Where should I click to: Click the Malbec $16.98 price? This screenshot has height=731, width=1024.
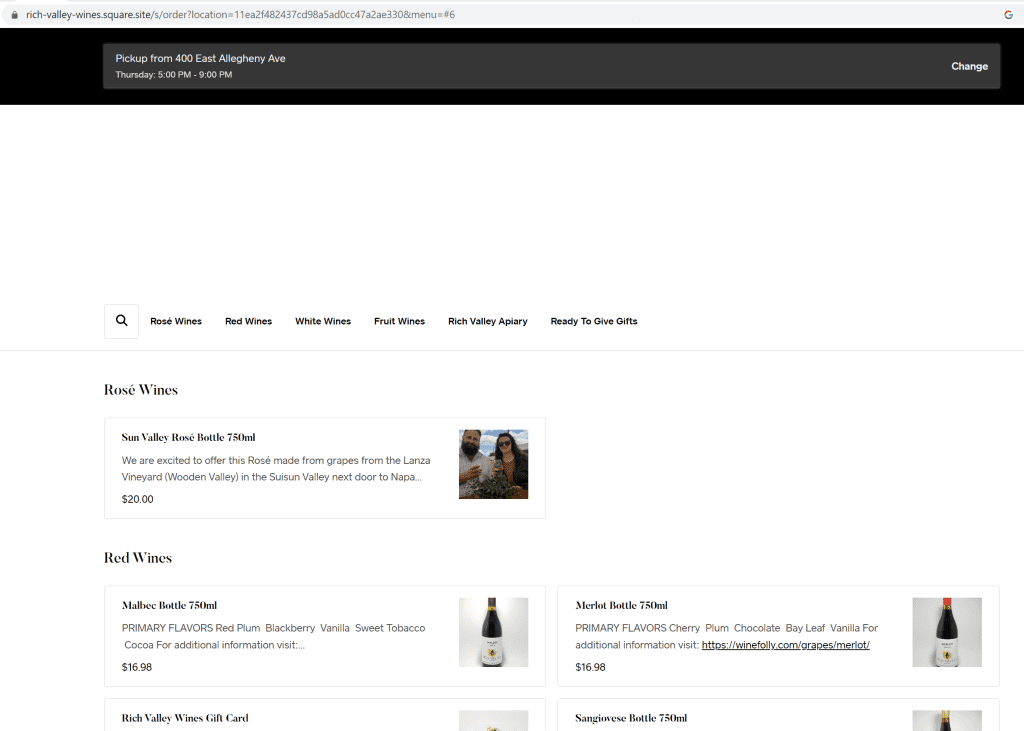(x=136, y=667)
